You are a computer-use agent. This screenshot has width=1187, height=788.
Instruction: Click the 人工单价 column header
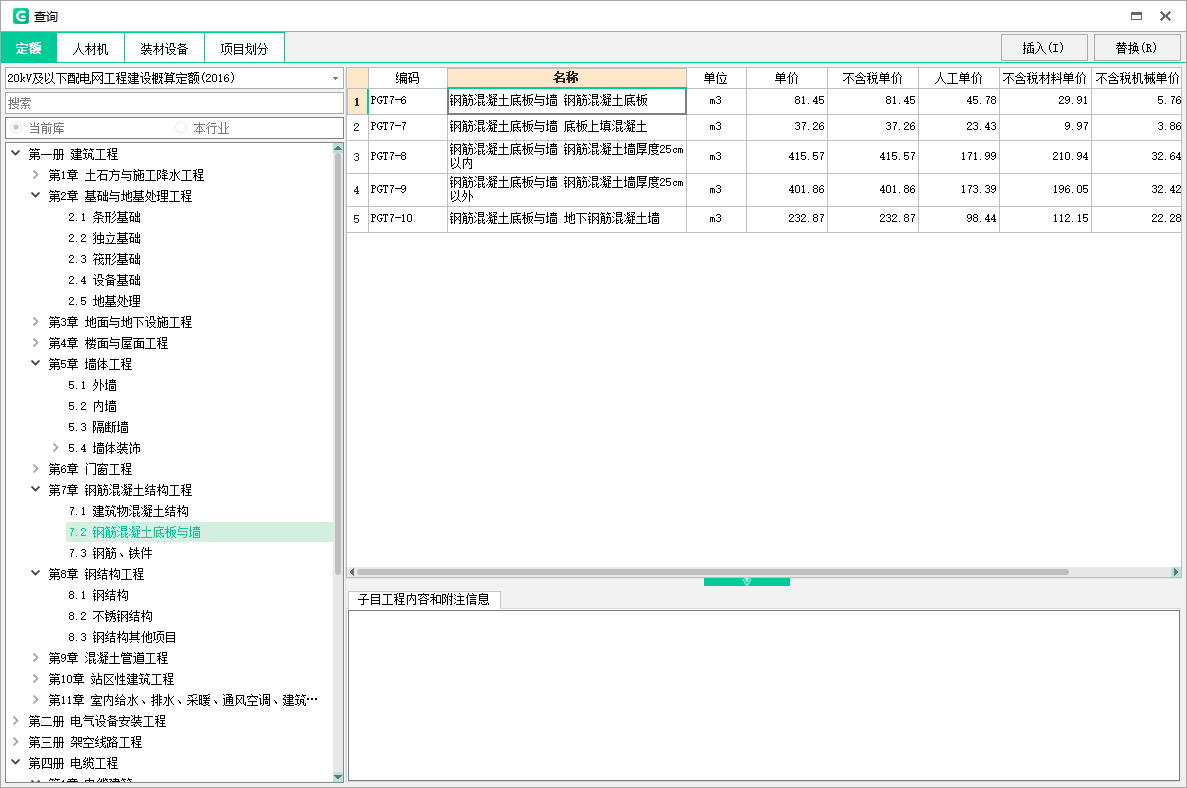958,78
